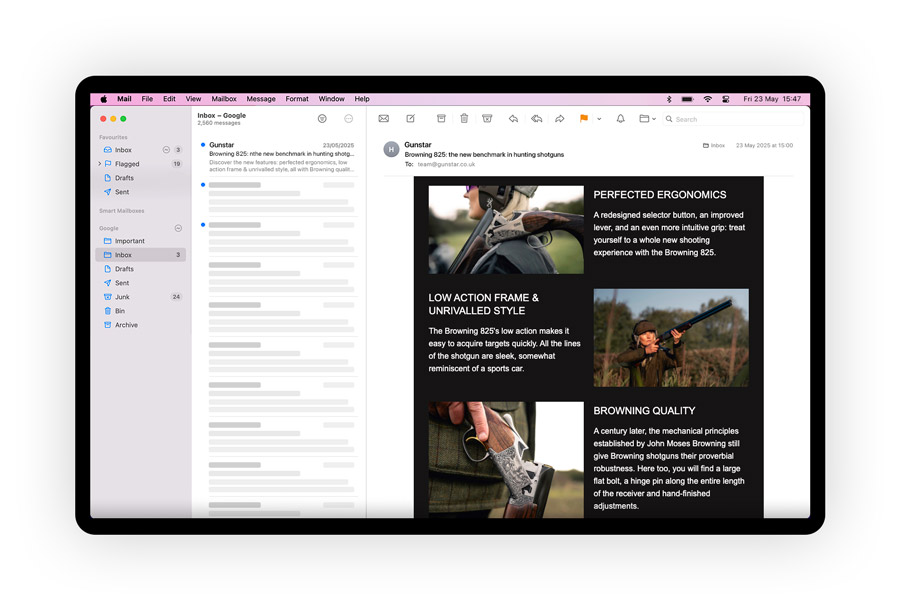This screenshot has height=610, width=900.
Task: Flag the message with the orange flag
Action: pyautogui.click(x=584, y=119)
